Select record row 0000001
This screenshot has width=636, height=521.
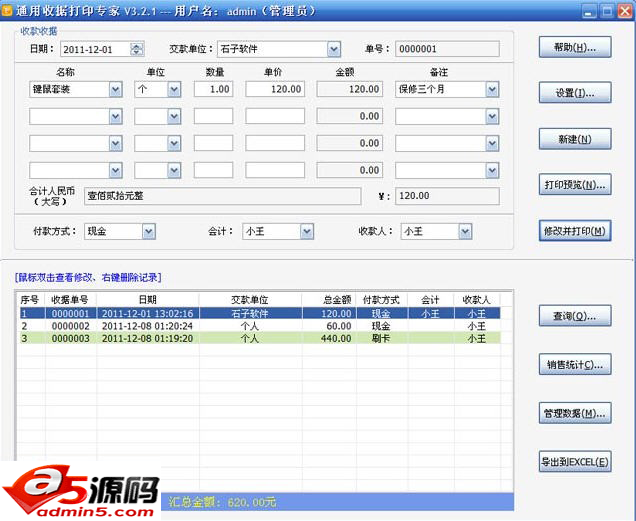(x=260, y=313)
